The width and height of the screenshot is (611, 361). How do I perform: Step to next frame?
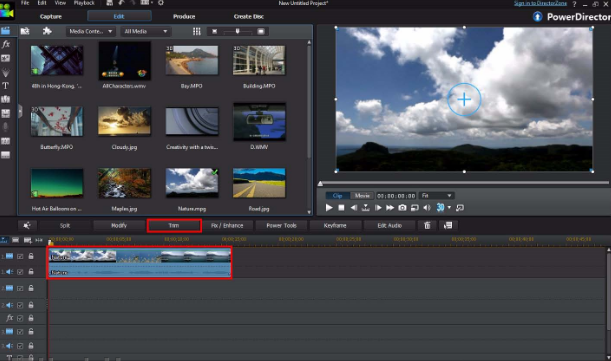click(378, 208)
